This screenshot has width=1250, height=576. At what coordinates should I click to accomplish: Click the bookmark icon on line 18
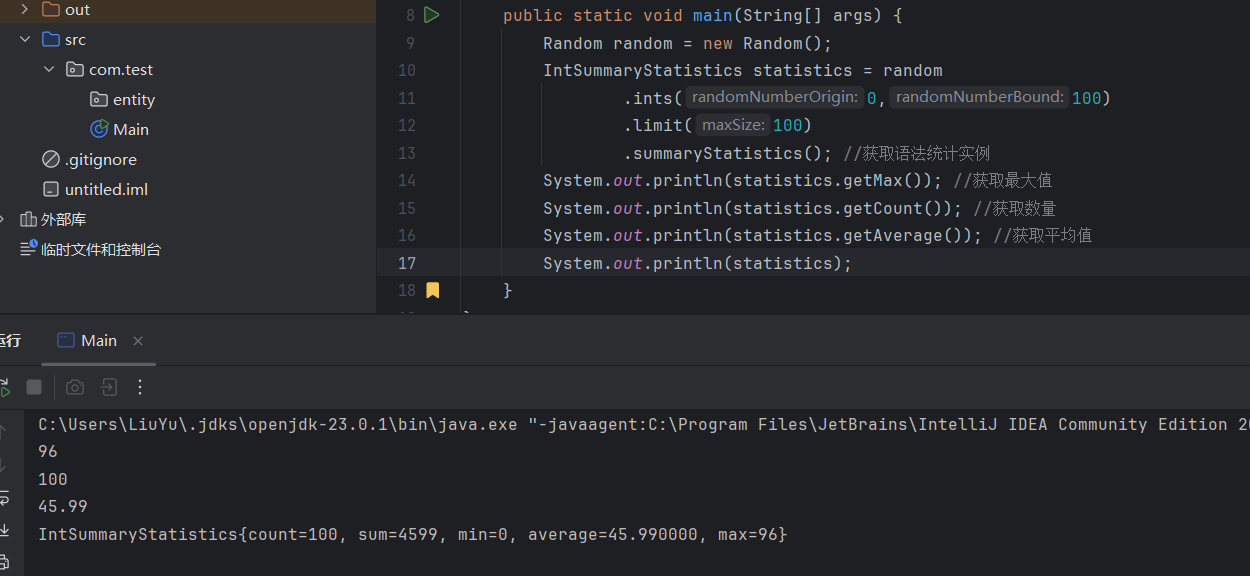(432, 289)
